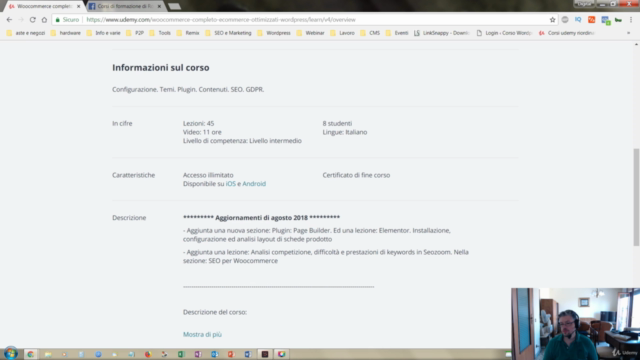Screen dimensions: 640x360
Task: Click the green extension icon in toolbar
Action: [618, 20]
